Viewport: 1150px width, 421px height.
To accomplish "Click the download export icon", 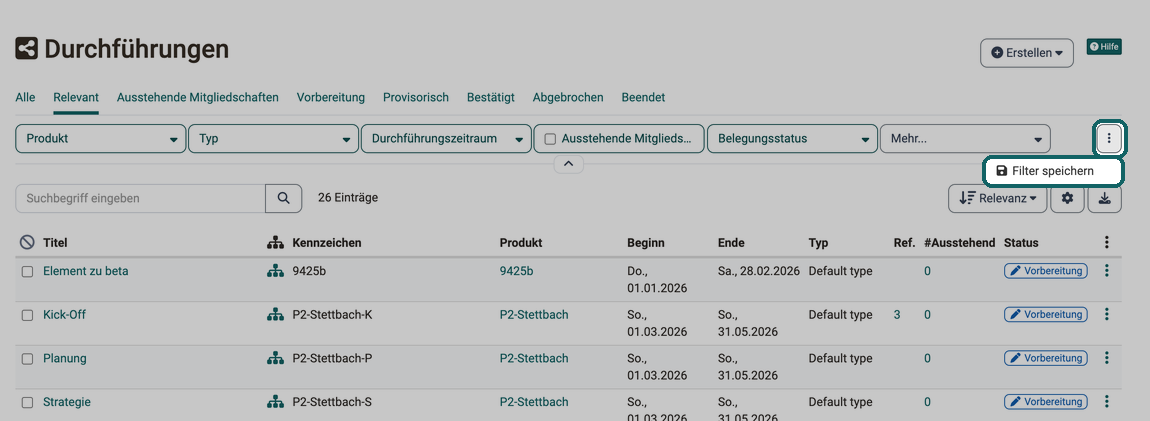I will pyautogui.click(x=1105, y=198).
